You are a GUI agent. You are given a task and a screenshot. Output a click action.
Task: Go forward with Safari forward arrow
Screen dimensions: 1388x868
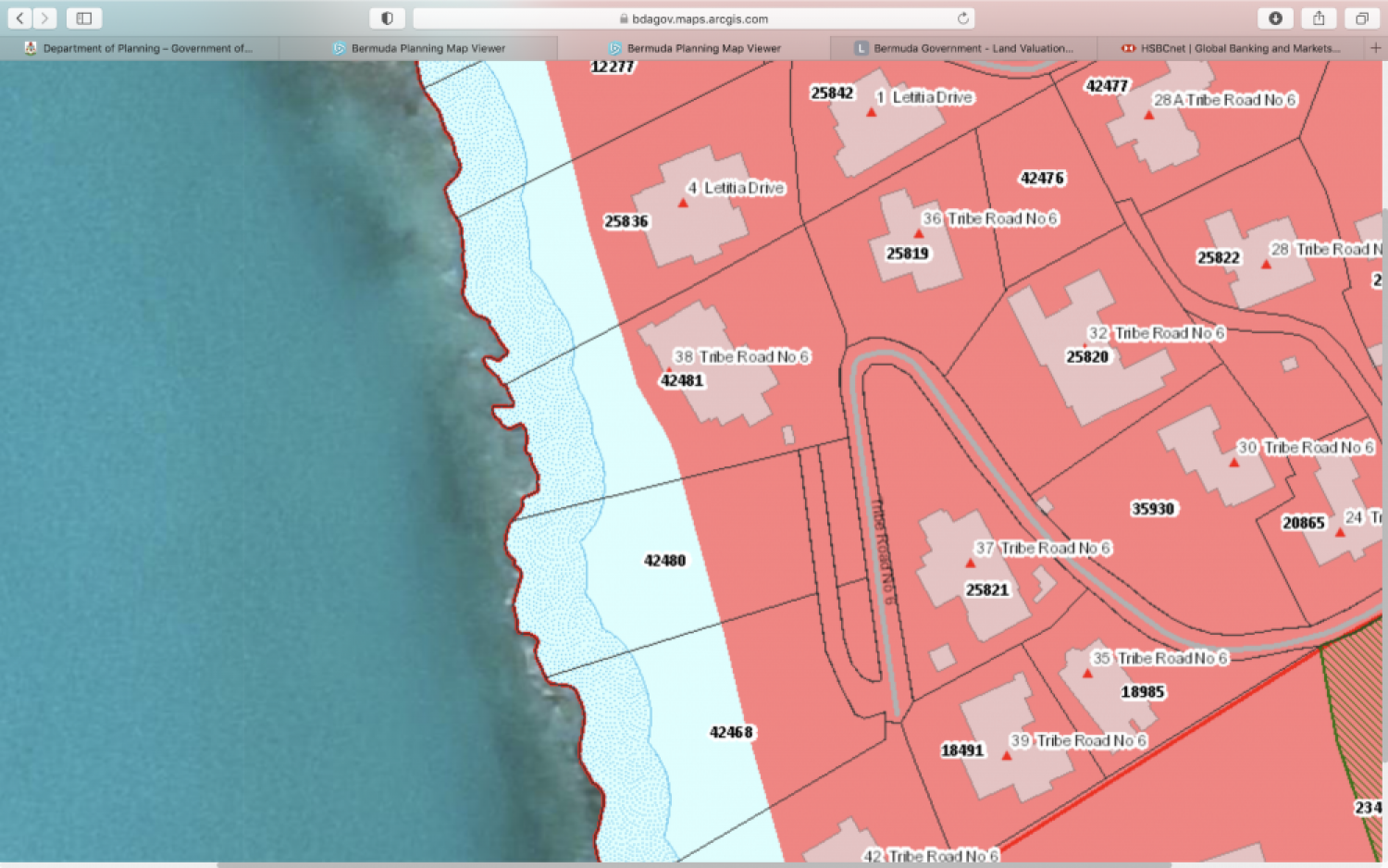[x=44, y=19]
